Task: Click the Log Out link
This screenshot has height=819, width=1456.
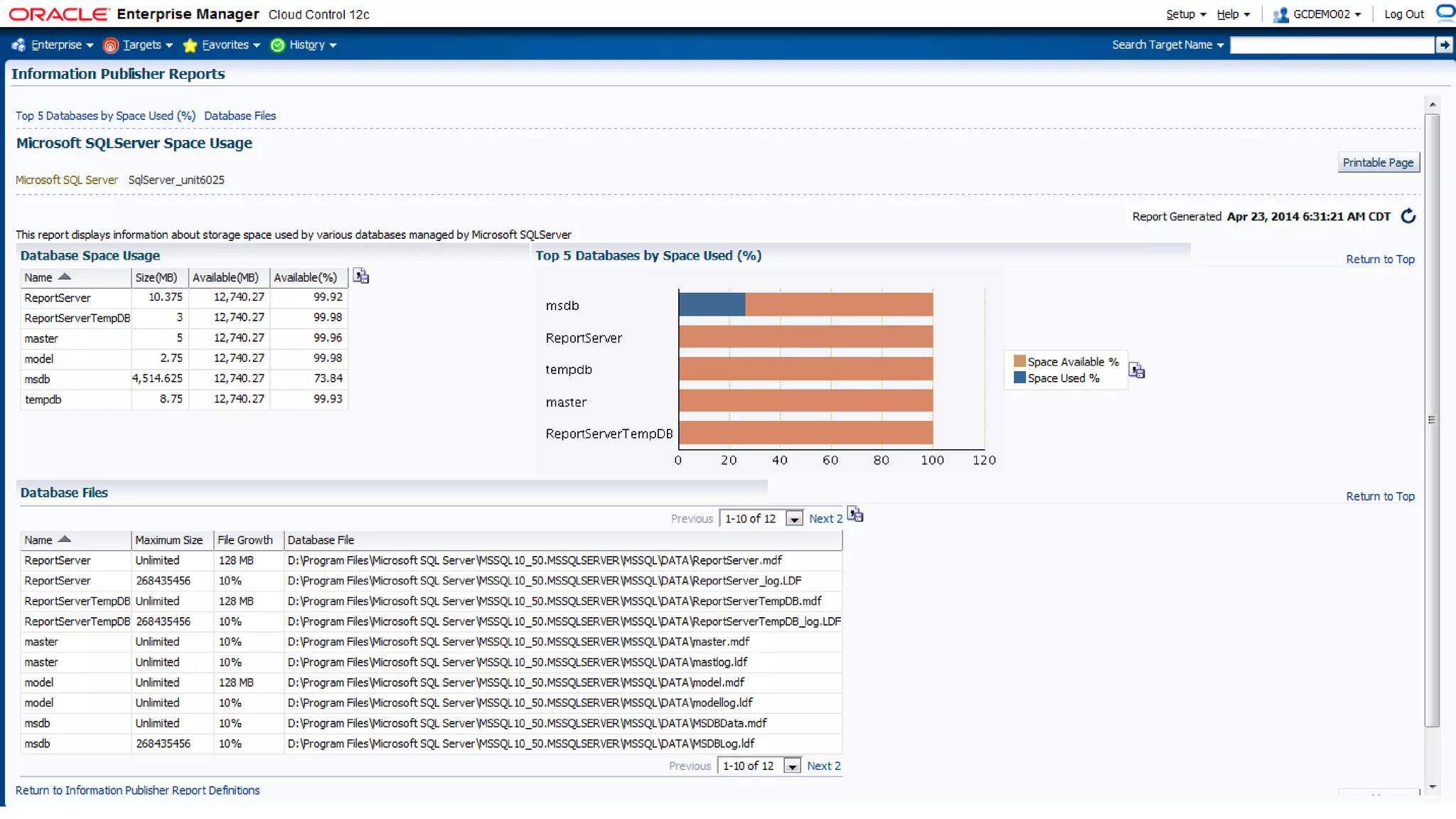Action: pyautogui.click(x=1404, y=14)
